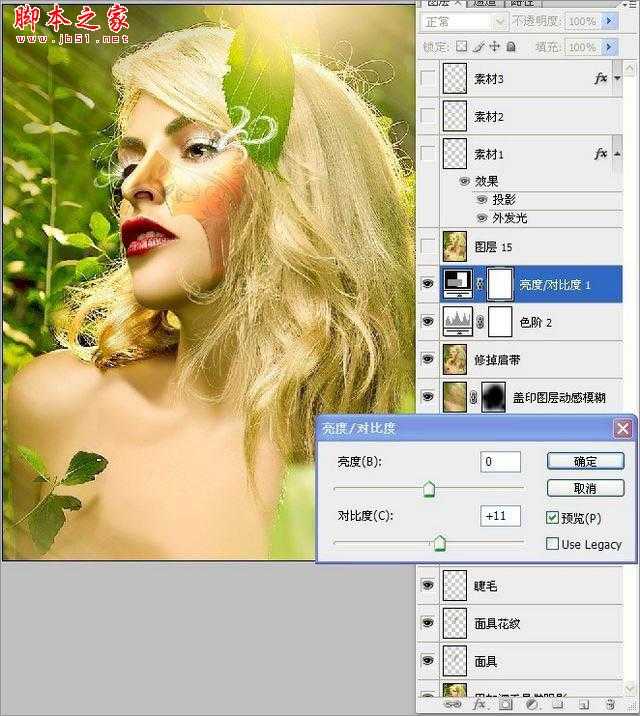Screen dimensions: 640x716
Task: Open the 不透明度 opacity slider arrow
Action: point(609,21)
